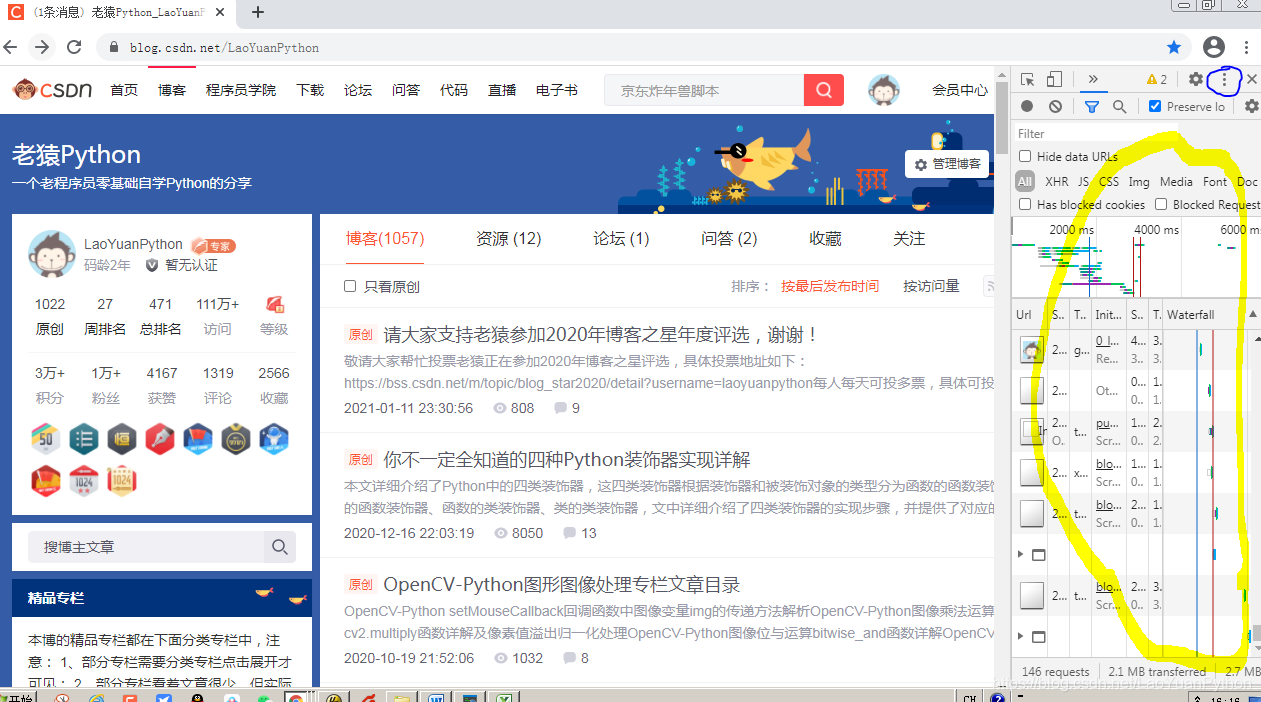Open the article 你不一定全知道的四种Python装饰器实现详解
Screen dimensions: 1261x702
point(567,460)
